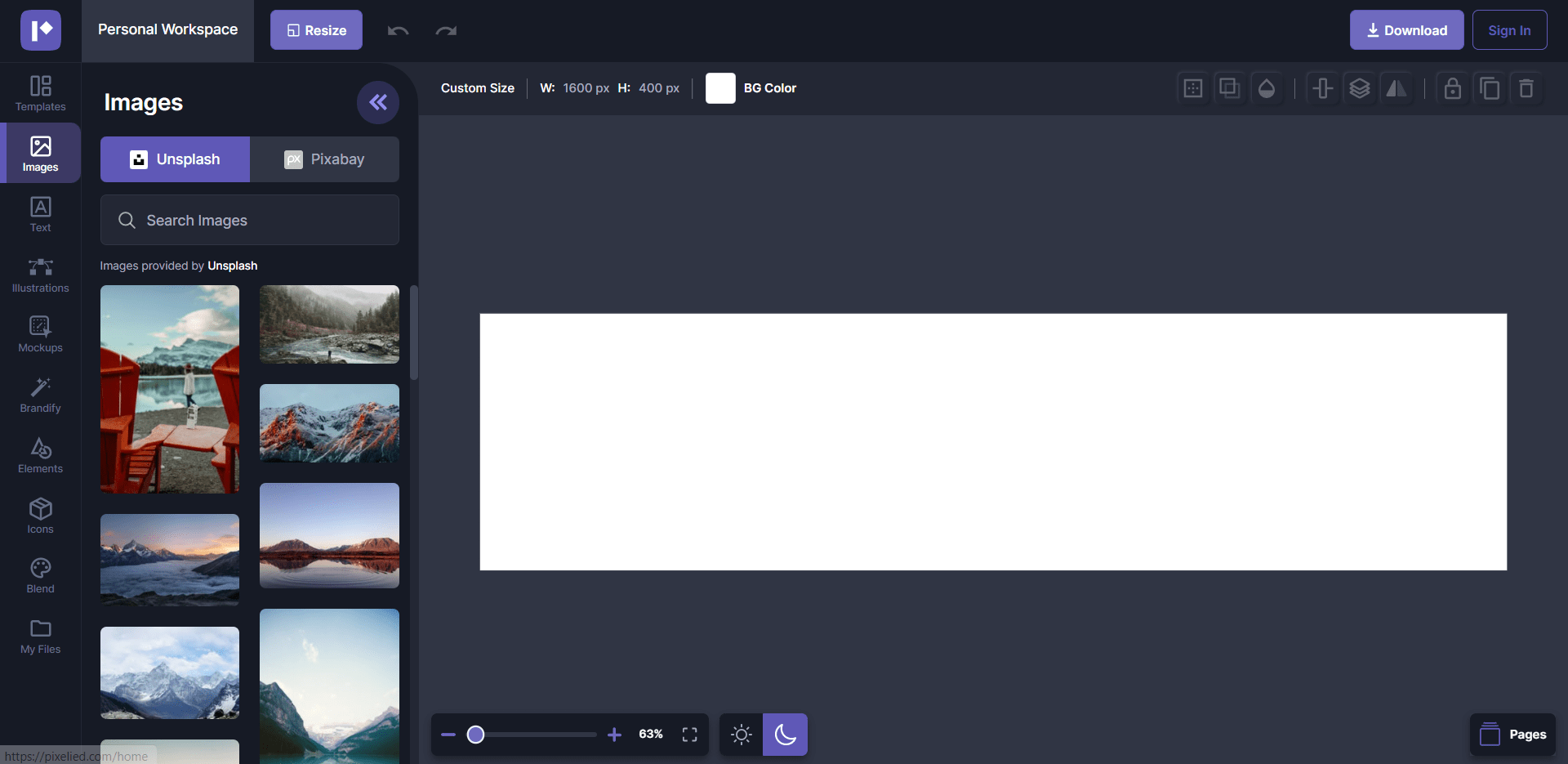This screenshot has width=1568, height=764.
Task: Open the Illustrations sidebar panel
Action: (x=40, y=275)
